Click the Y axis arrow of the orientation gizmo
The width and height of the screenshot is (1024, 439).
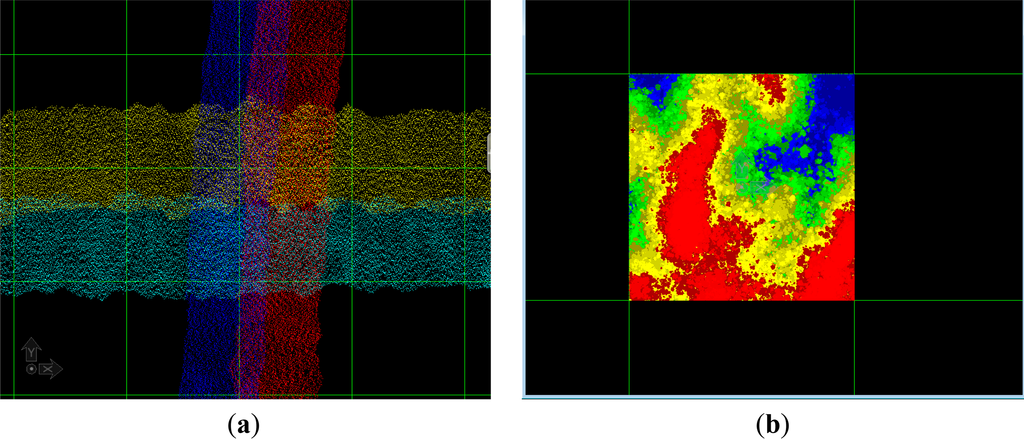coord(31,350)
